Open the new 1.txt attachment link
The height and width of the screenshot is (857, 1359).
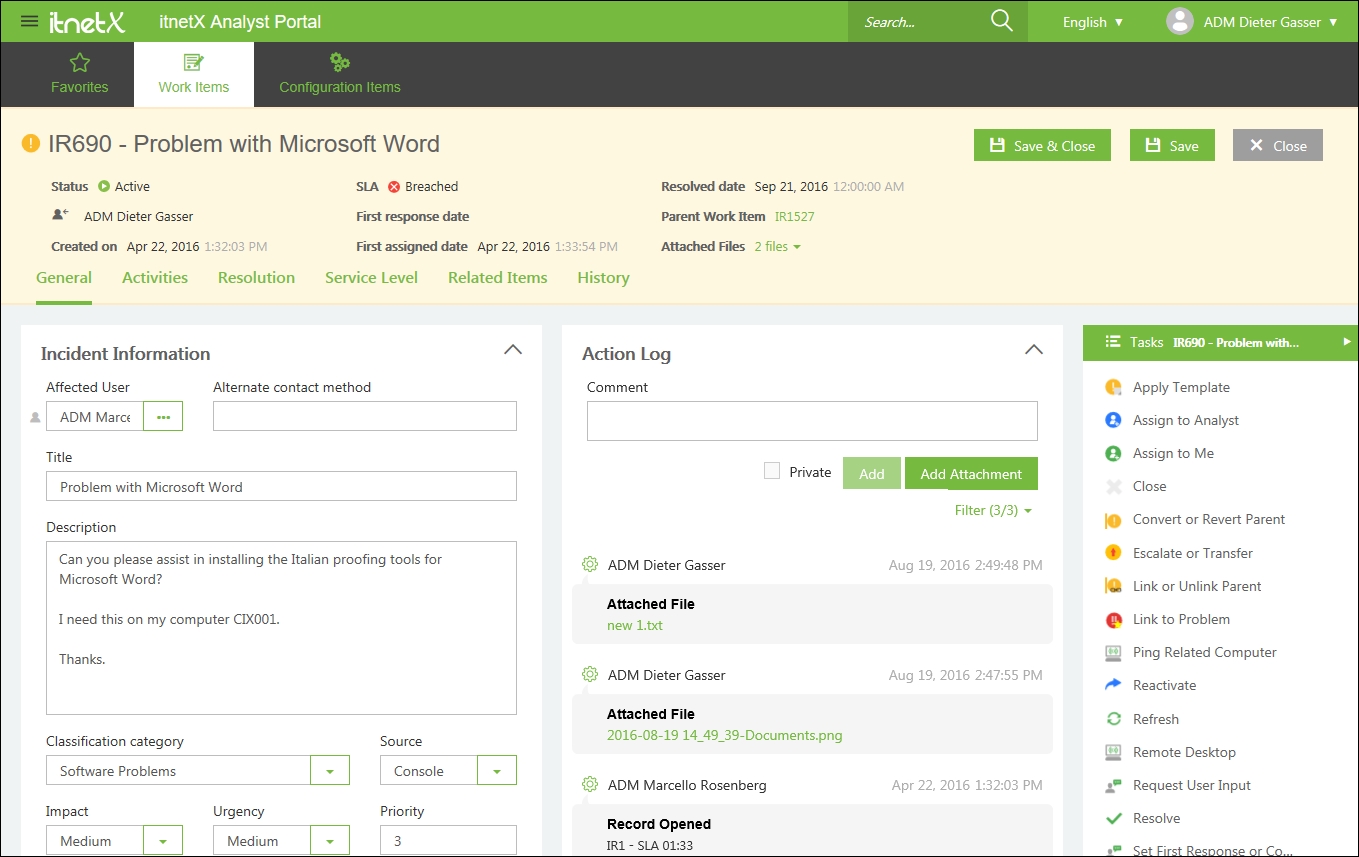point(635,625)
